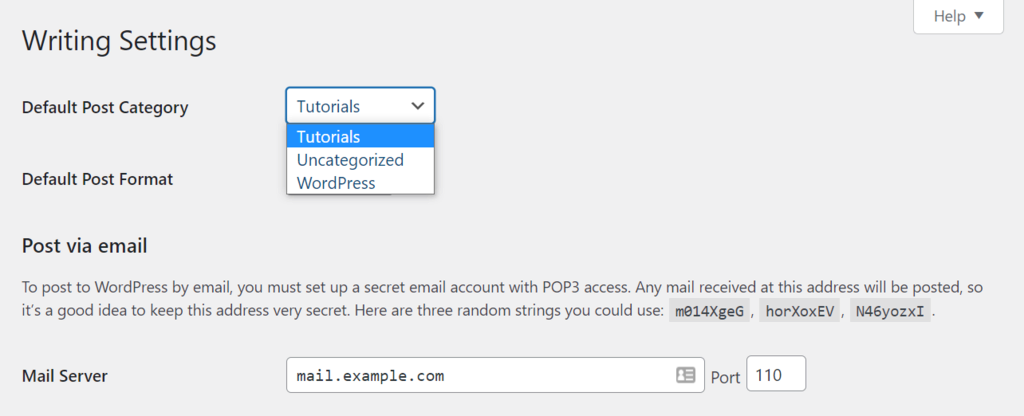Pick WordPress from the category list
The width and height of the screenshot is (1024, 416).
tap(336, 183)
